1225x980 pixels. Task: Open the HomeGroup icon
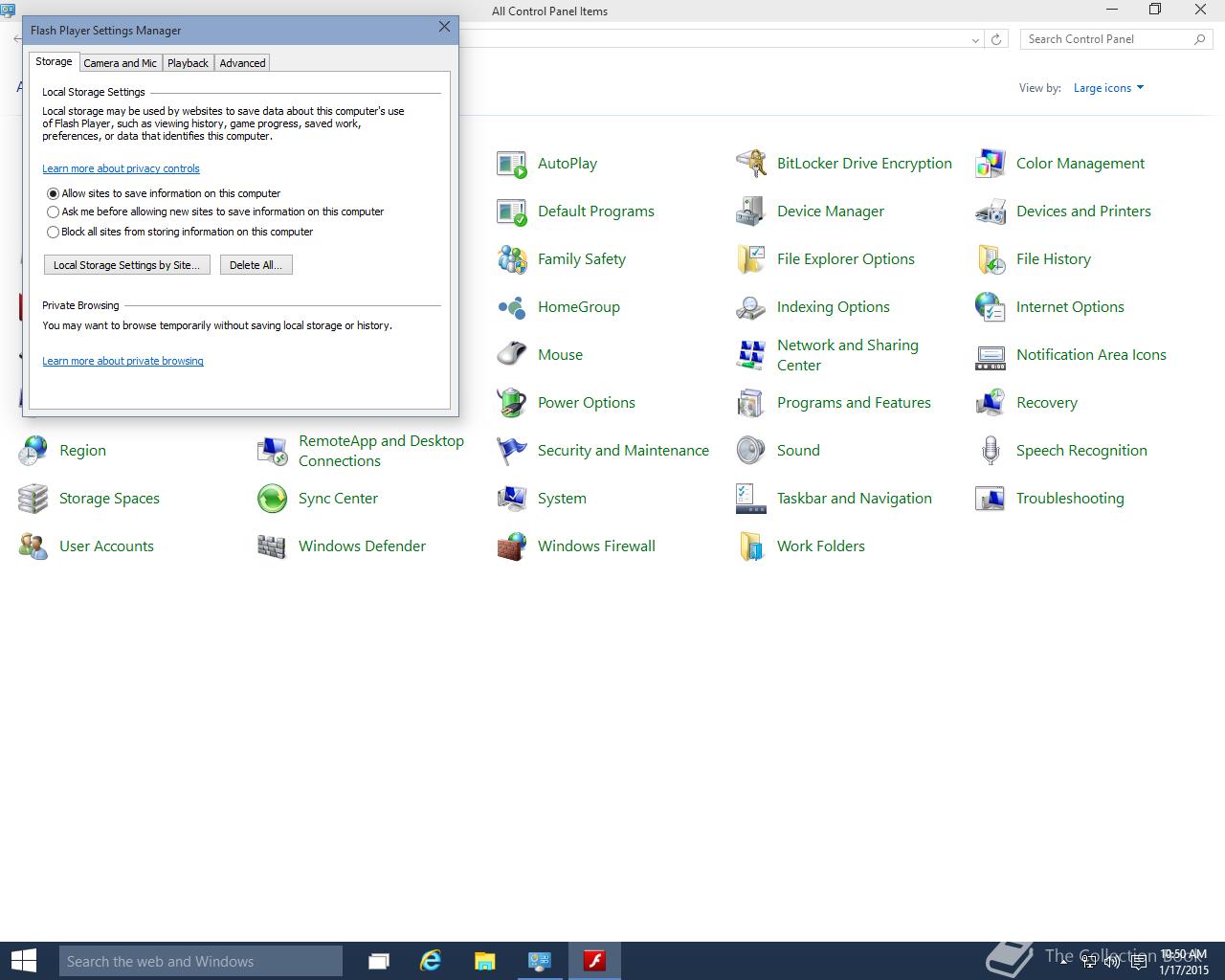pyautogui.click(x=512, y=307)
